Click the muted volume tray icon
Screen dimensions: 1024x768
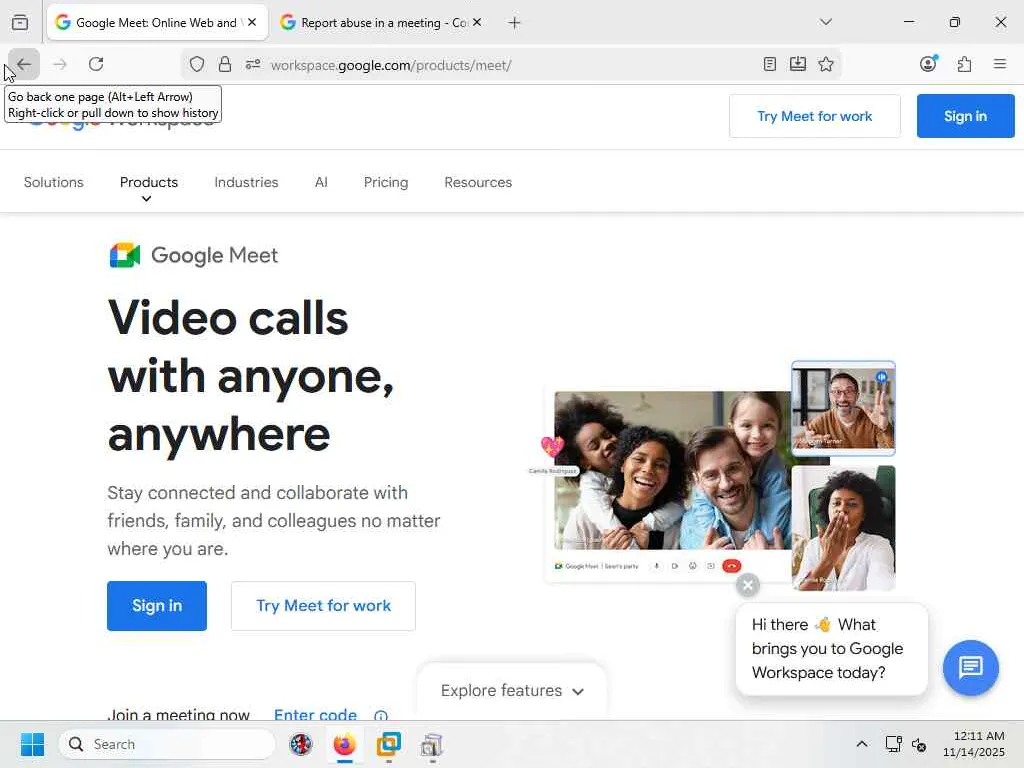[919, 744]
